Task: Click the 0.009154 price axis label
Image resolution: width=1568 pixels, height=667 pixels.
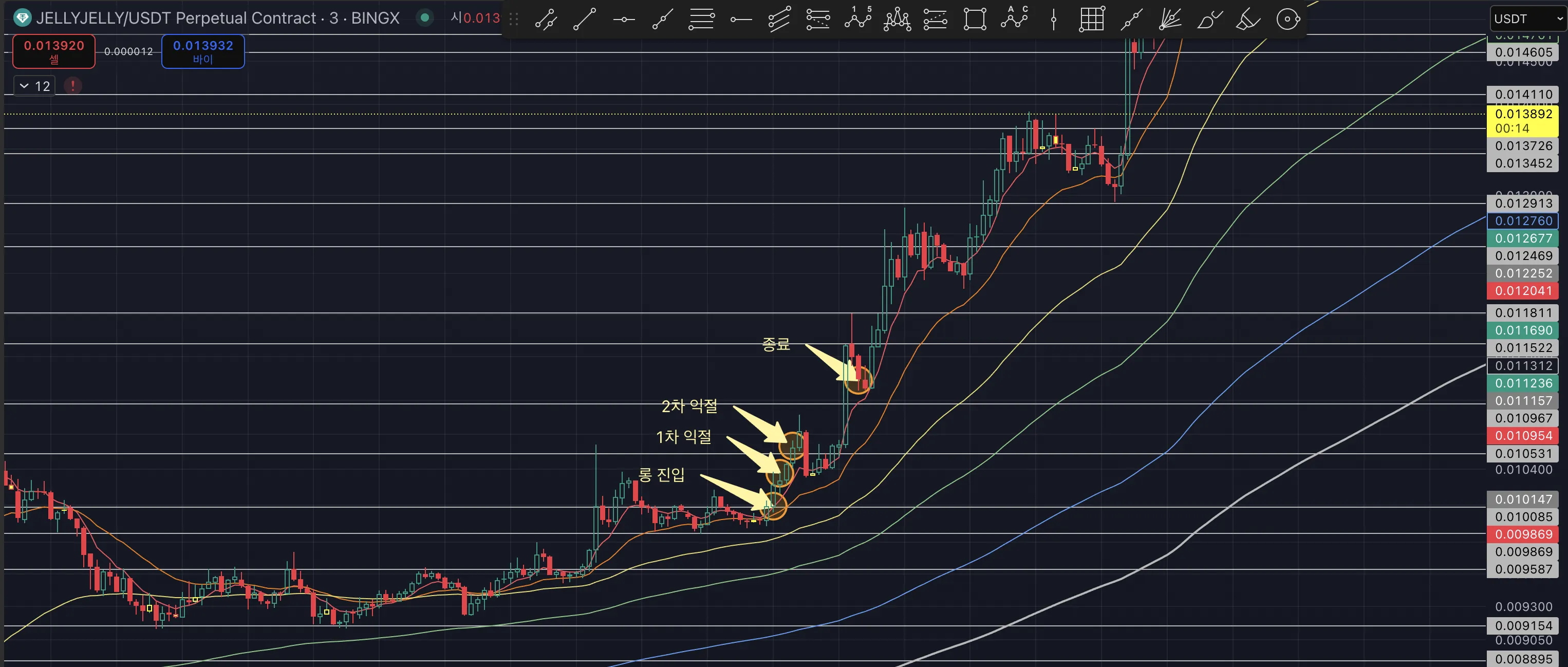Action: click(x=1522, y=625)
